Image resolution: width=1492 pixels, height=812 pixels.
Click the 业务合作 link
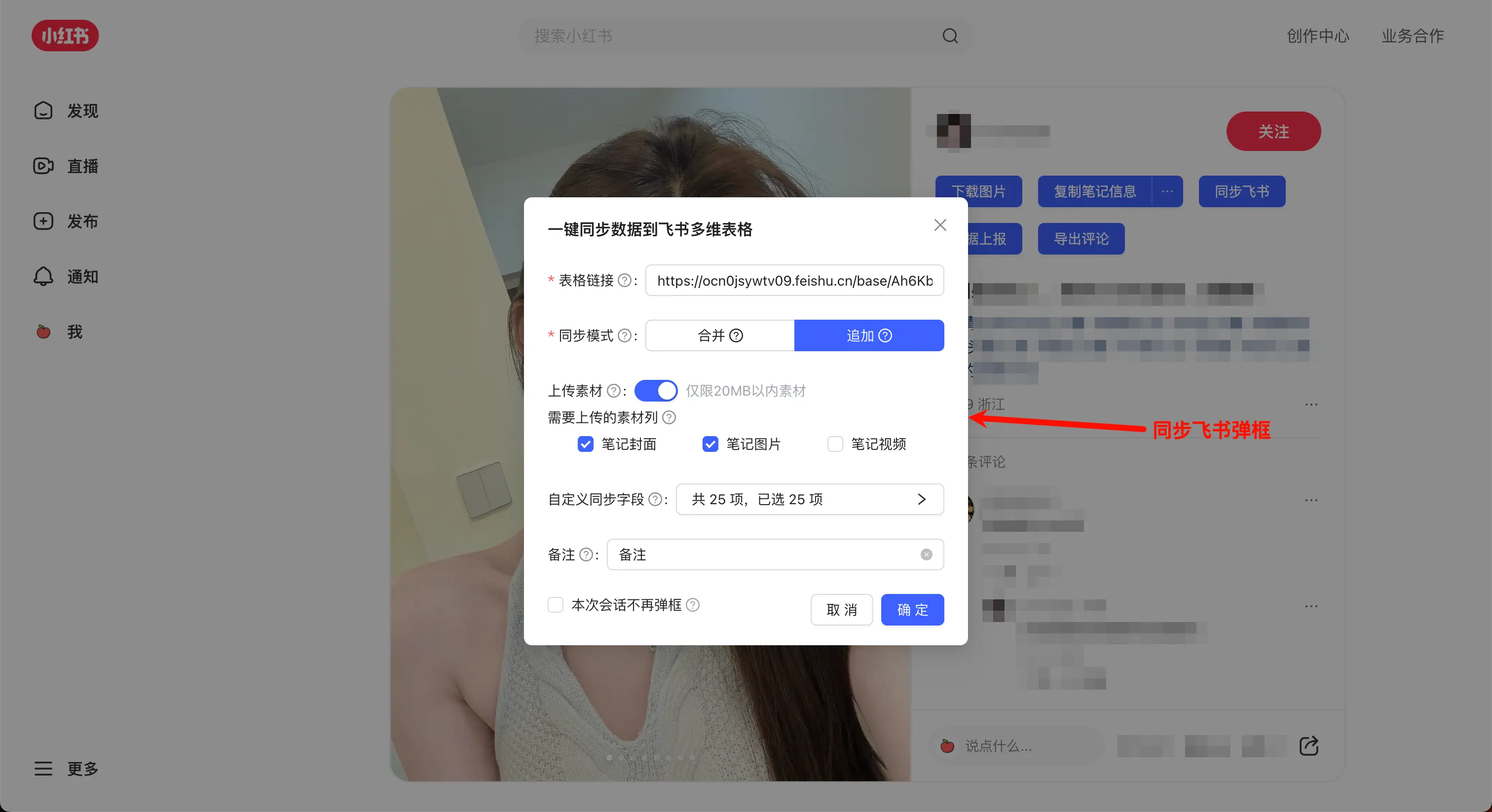[1413, 36]
